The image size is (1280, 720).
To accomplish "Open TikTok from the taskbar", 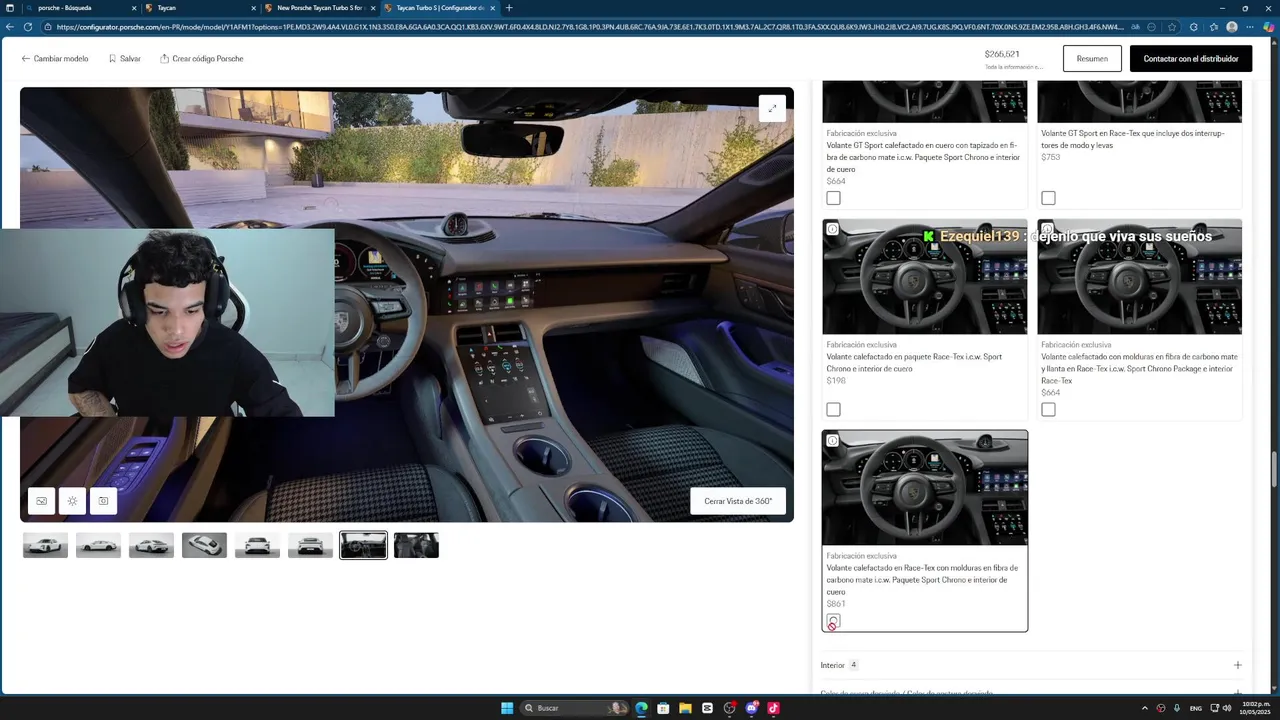I will [x=773, y=708].
